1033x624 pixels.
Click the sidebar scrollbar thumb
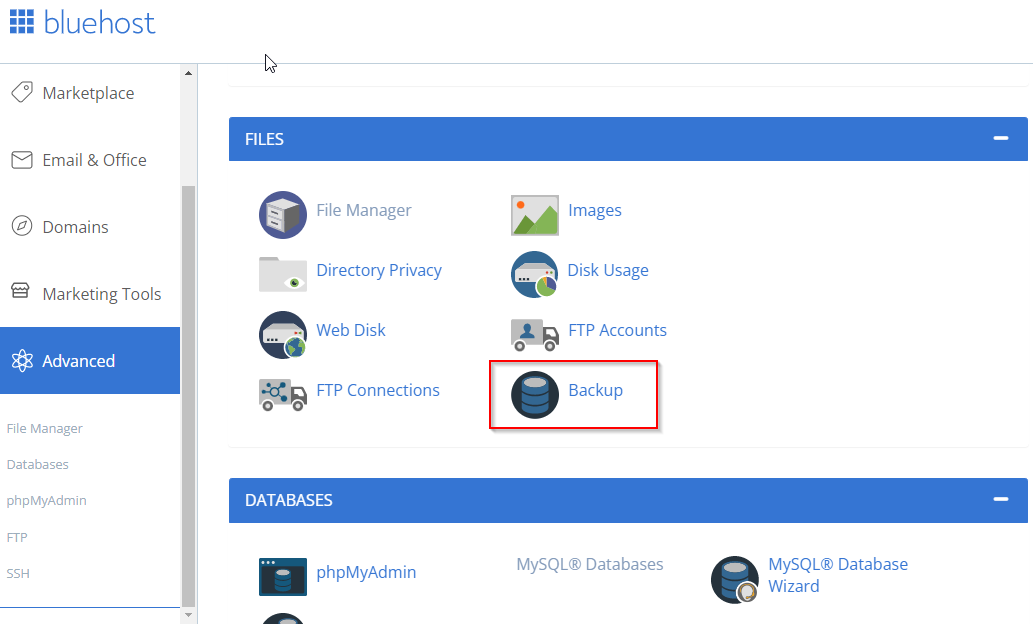coord(188,395)
